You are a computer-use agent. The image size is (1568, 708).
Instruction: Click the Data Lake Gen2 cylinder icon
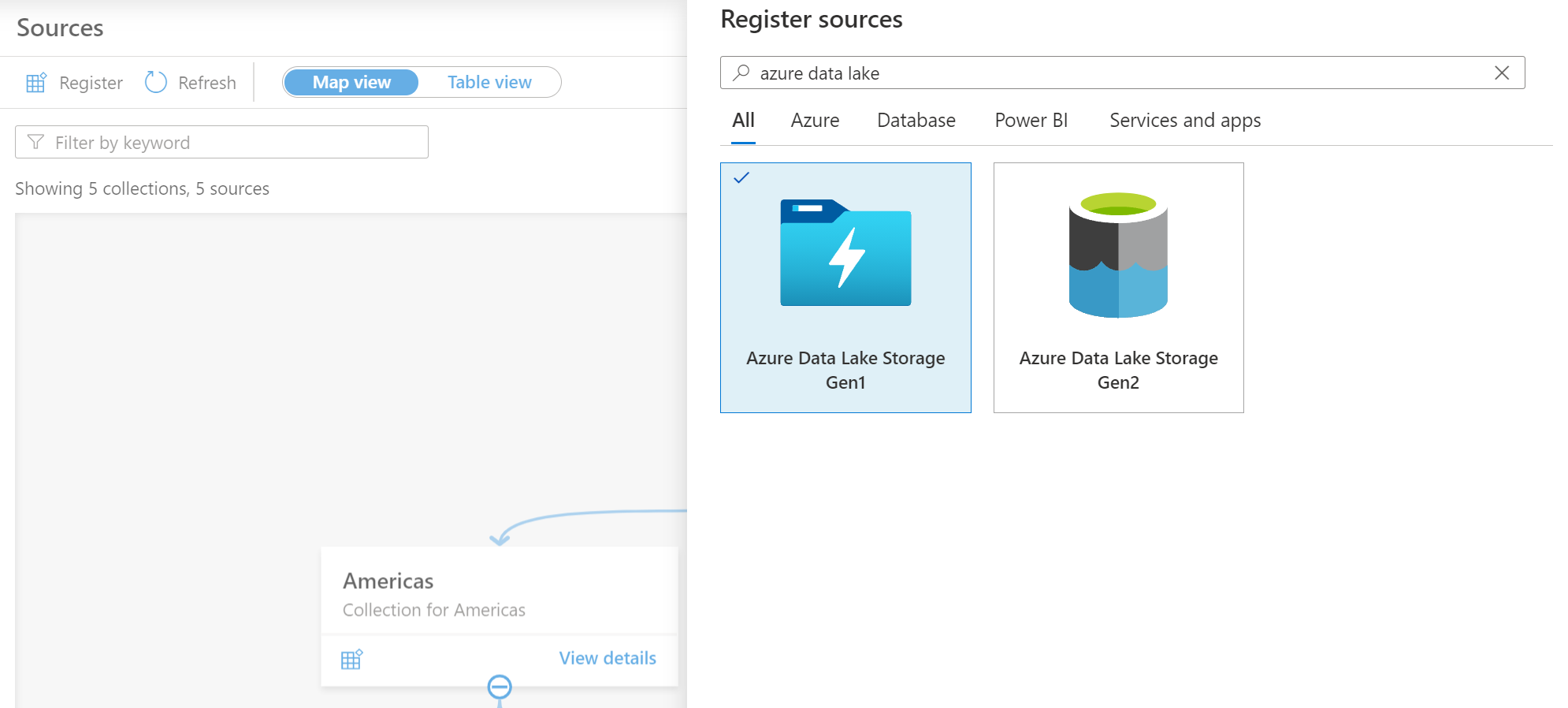pyautogui.click(x=1118, y=255)
